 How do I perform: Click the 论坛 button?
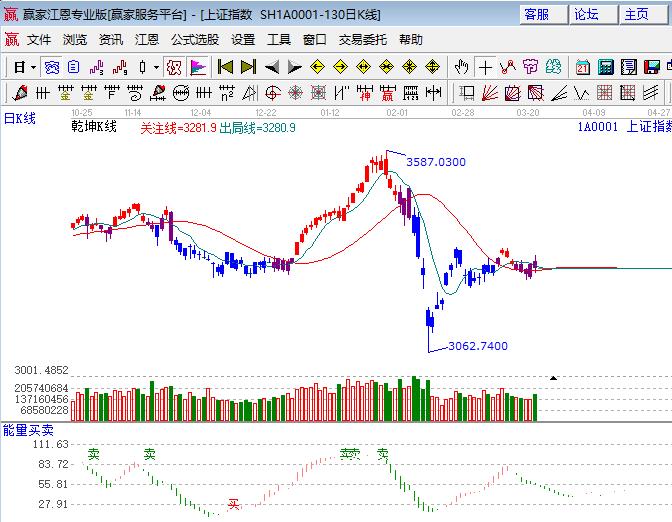[586, 14]
